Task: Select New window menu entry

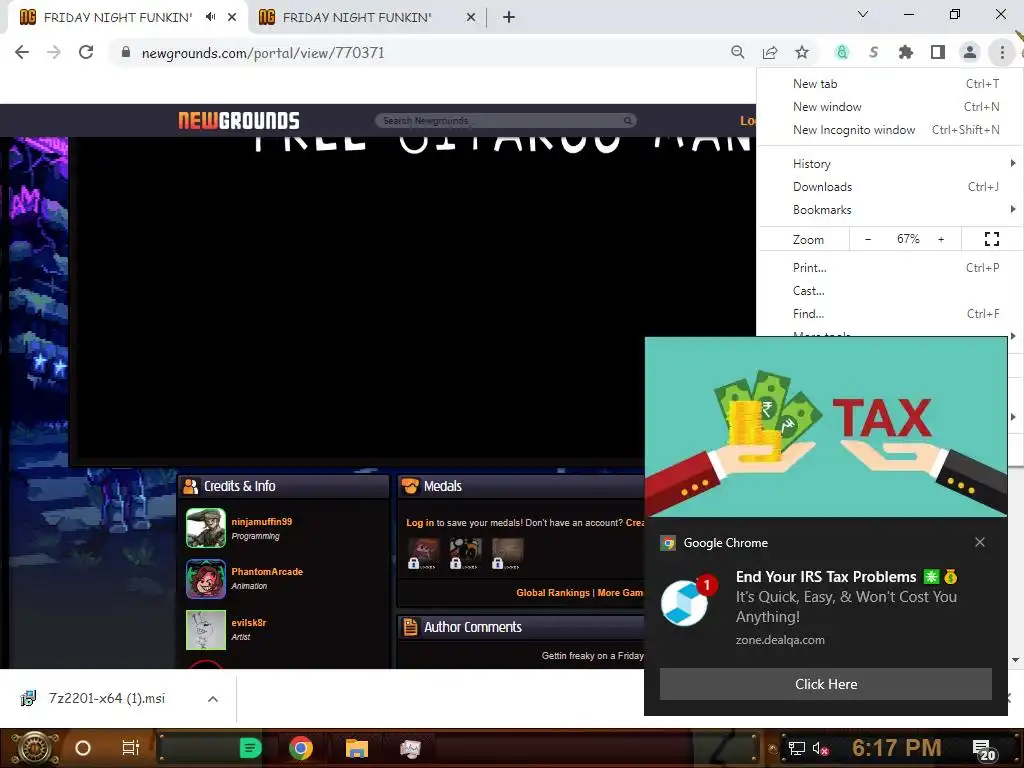Action: [889, 106]
